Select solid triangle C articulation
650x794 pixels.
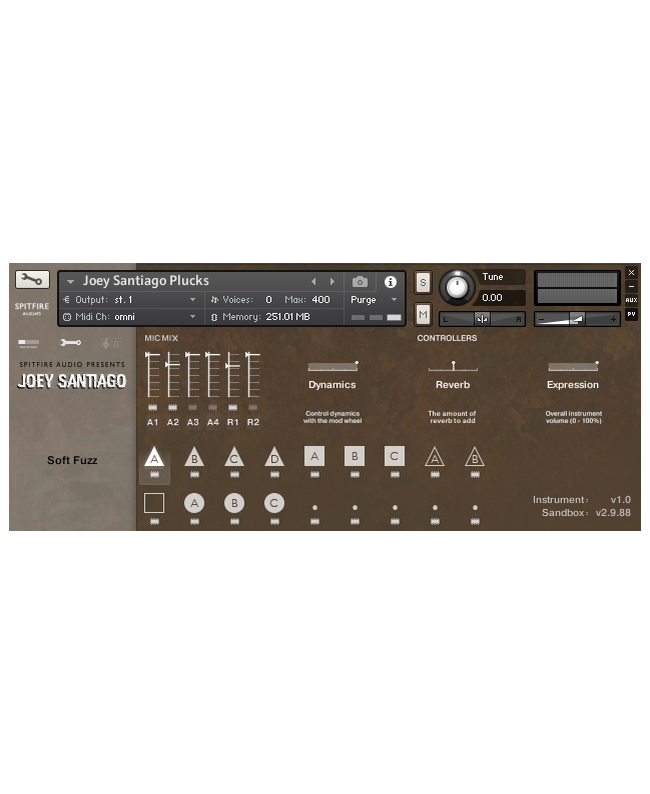234,457
